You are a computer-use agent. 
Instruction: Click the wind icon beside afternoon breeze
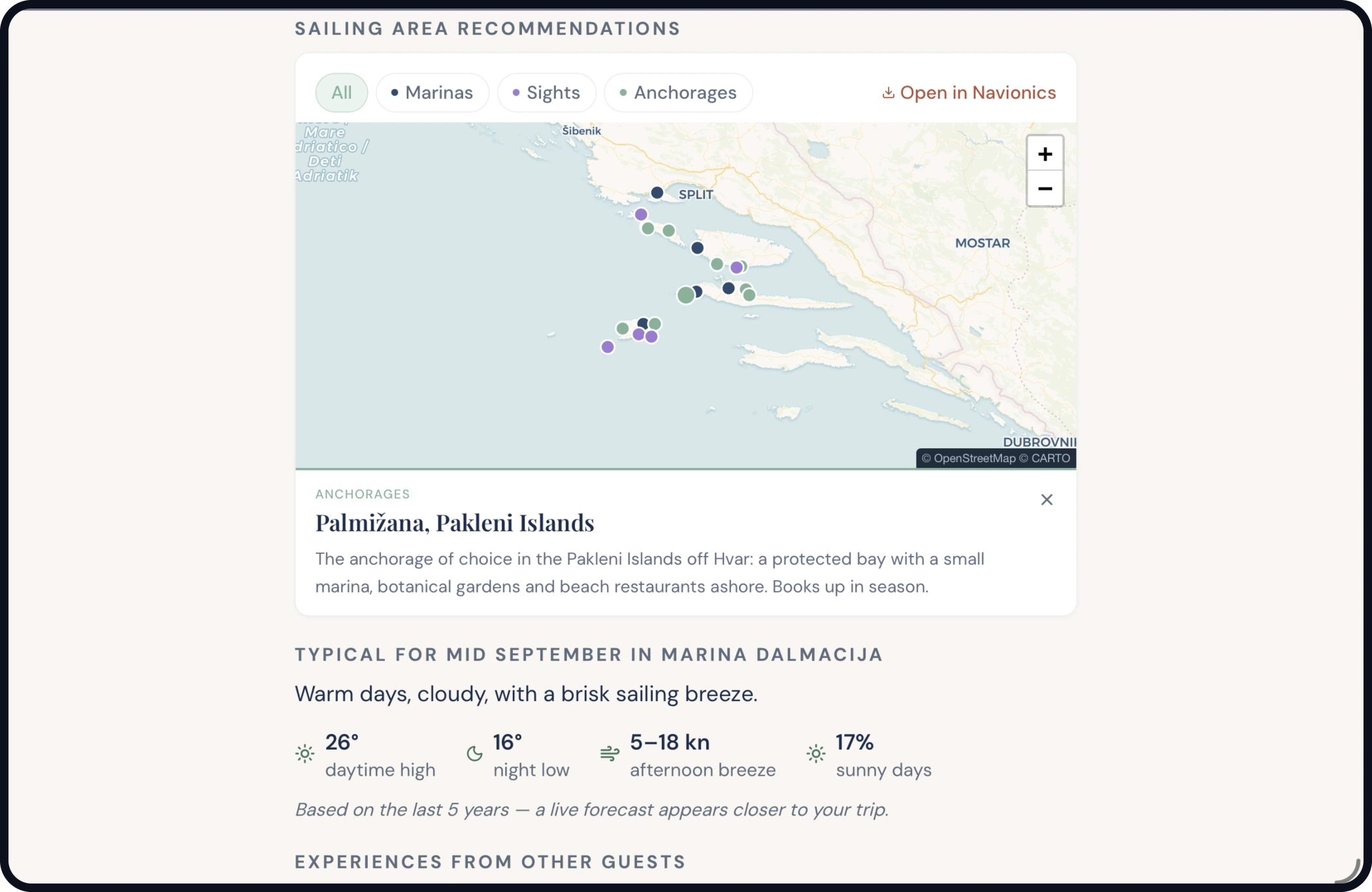coord(610,753)
